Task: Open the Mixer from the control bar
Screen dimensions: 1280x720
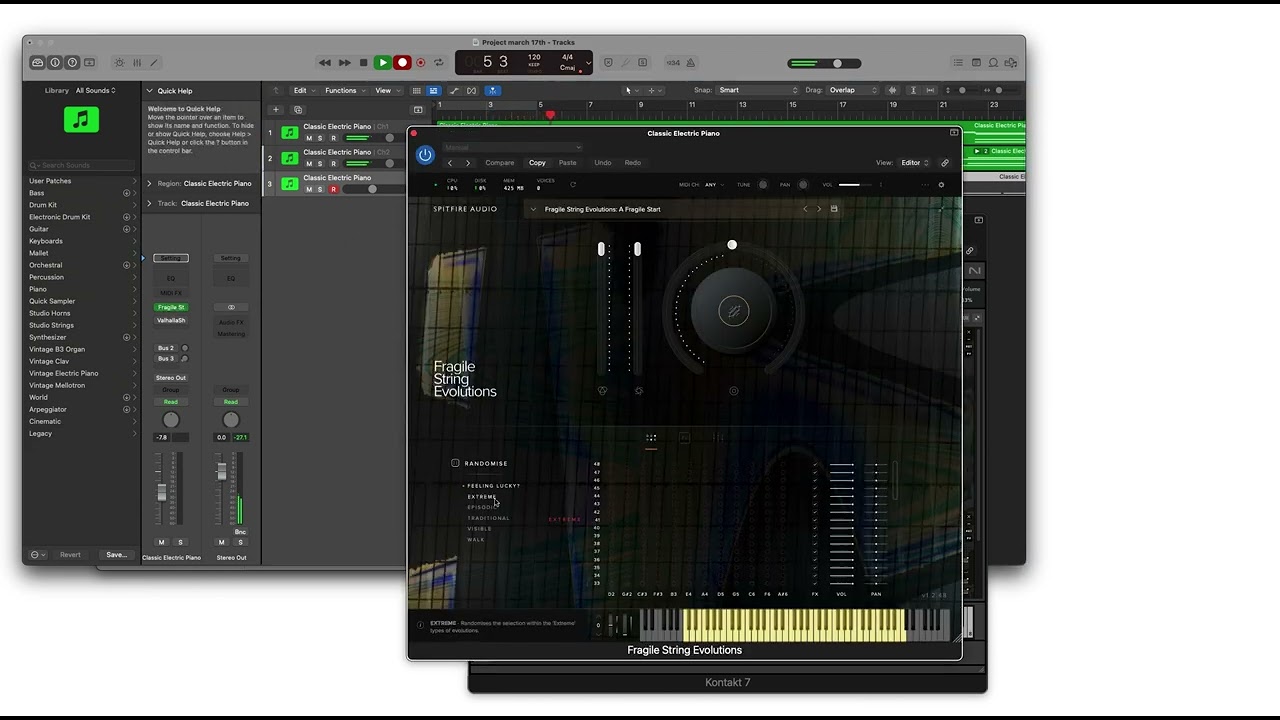Action: 137,63
